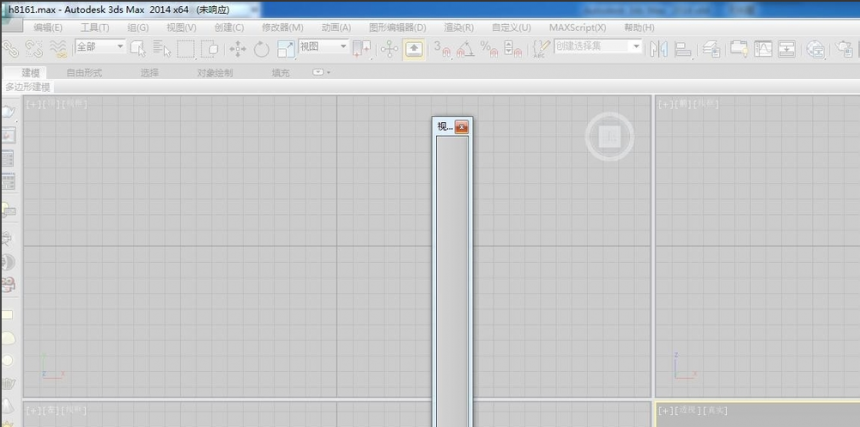Close the floating 视... dialog
This screenshot has height=427, width=860.
click(462, 127)
